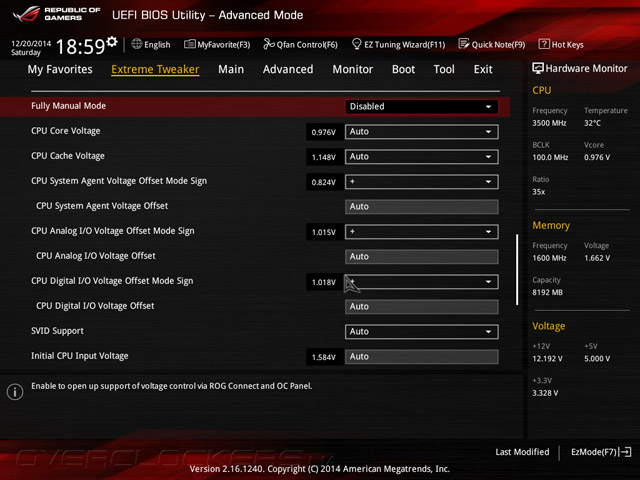Click the 1.584V Initial CPU Input reading
The width and height of the screenshot is (640, 480).
[x=324, y=357]
